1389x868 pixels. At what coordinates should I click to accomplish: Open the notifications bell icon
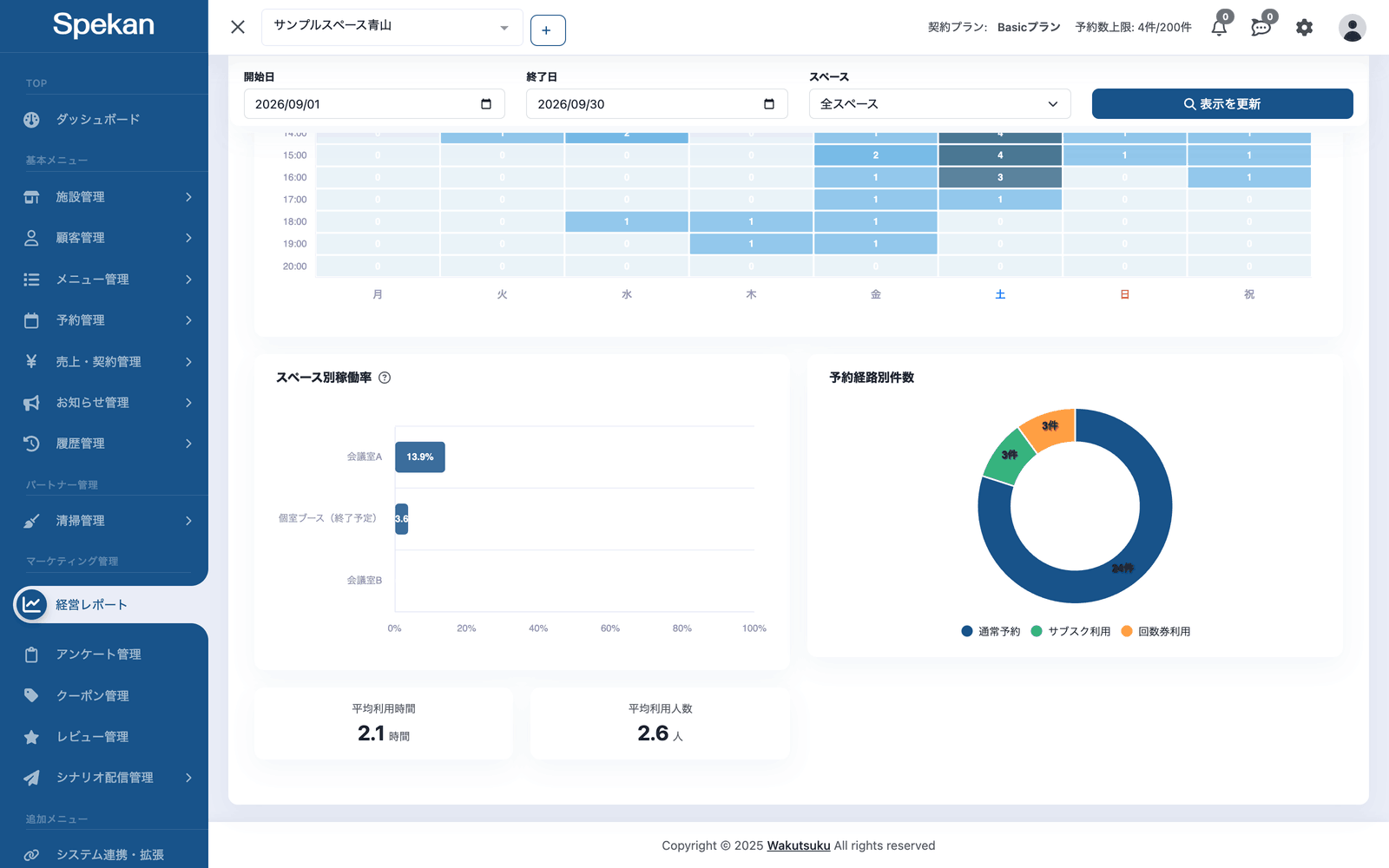(x=1219, y=27)
